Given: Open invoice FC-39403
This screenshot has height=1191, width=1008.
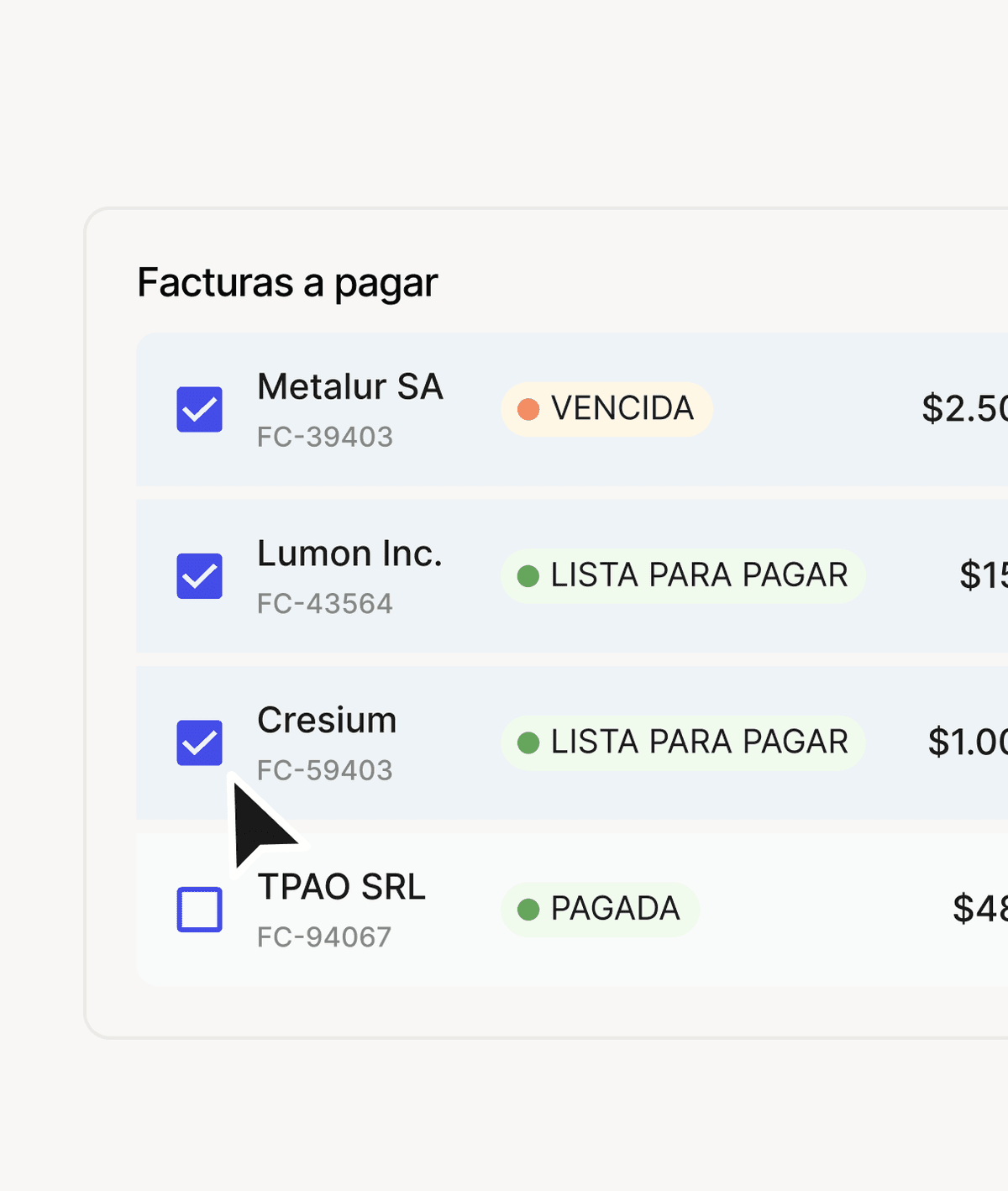Looking at the screenshot, I should [326, 436].
